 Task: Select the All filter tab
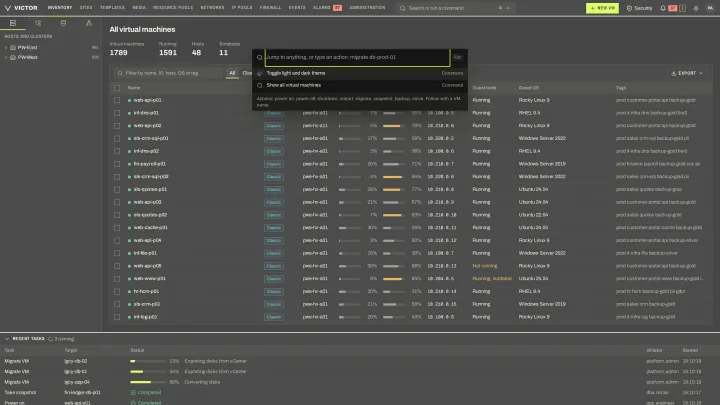tap(232, 73)
